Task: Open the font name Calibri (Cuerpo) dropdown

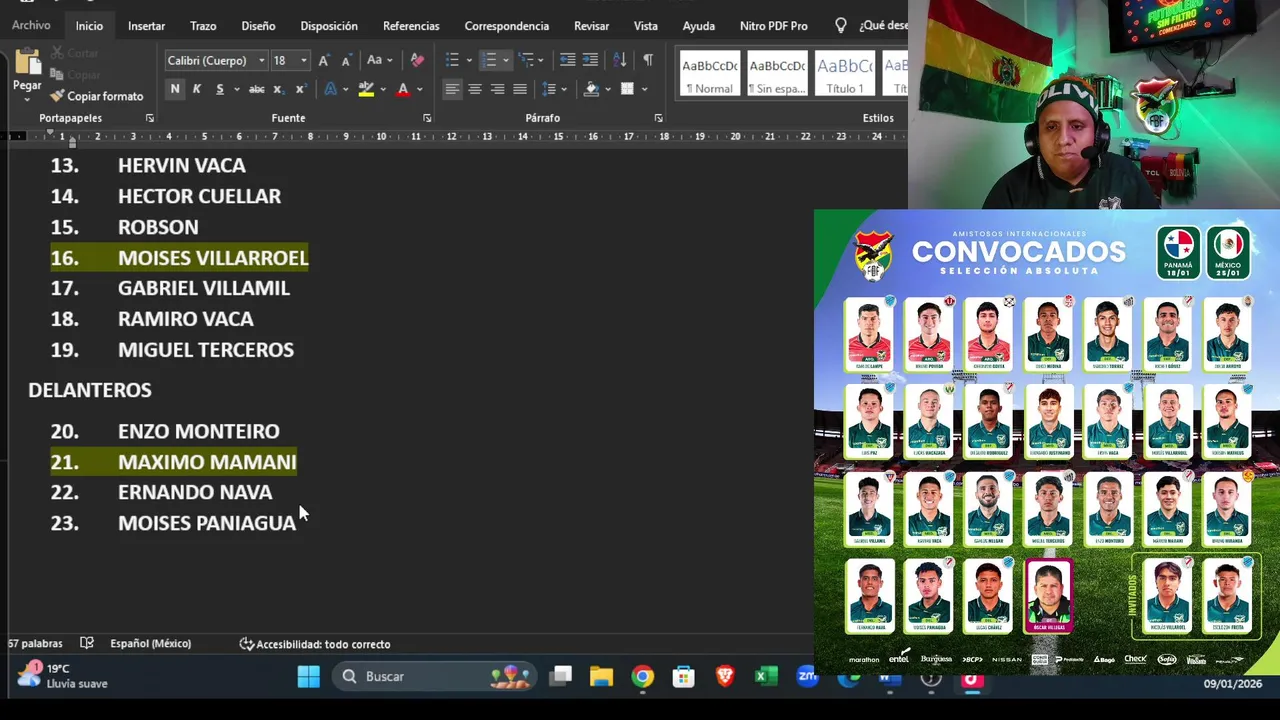Action: point(261,61)
